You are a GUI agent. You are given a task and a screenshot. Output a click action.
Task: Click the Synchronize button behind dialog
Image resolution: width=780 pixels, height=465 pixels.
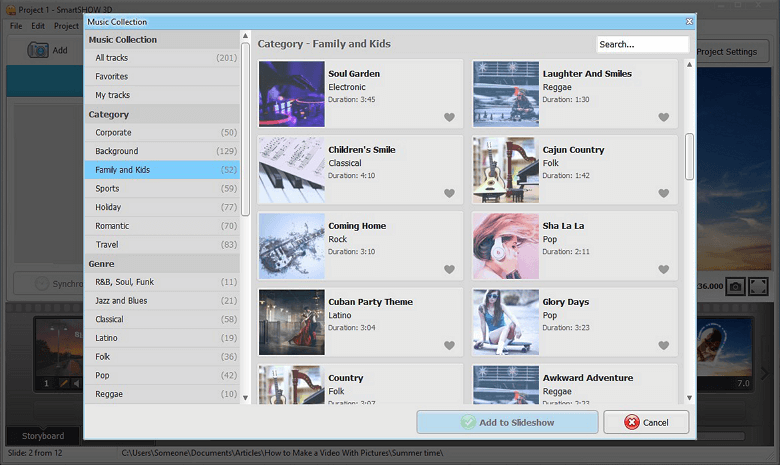coord(49,283)
